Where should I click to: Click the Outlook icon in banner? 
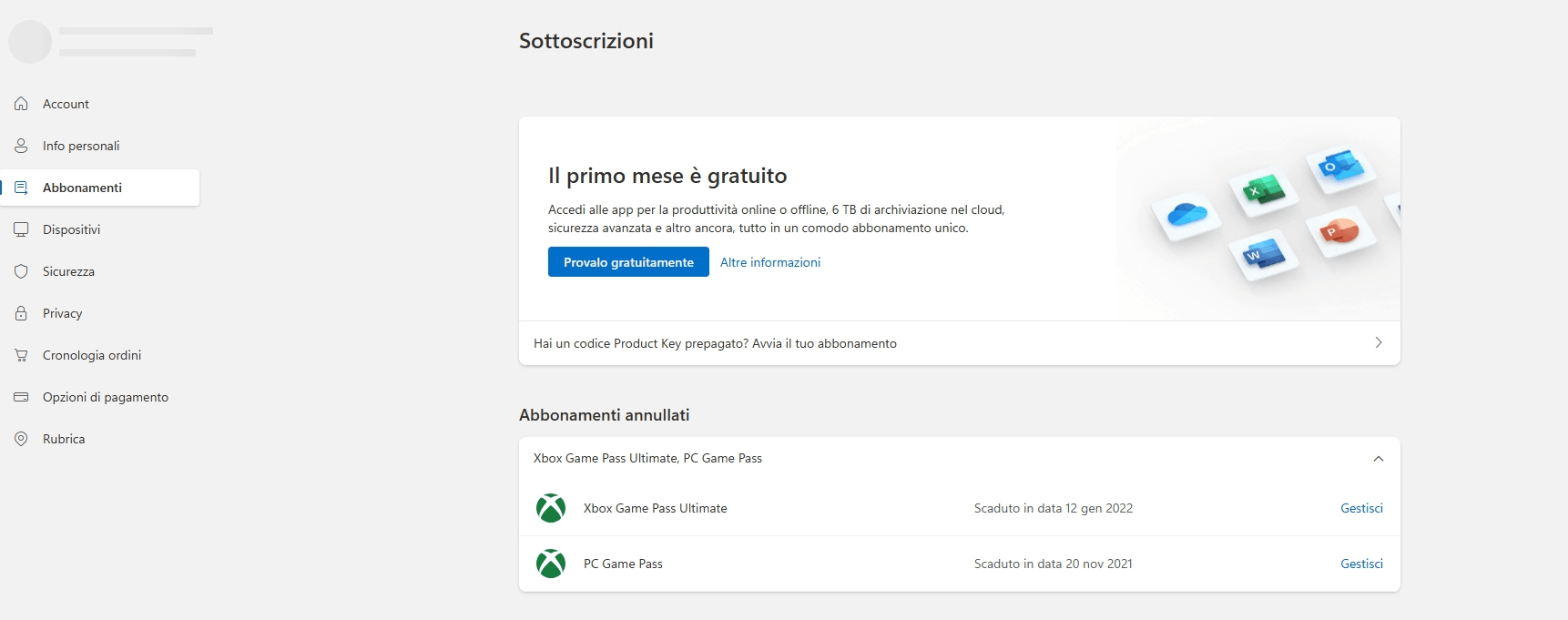click(x=1340, y=167)
